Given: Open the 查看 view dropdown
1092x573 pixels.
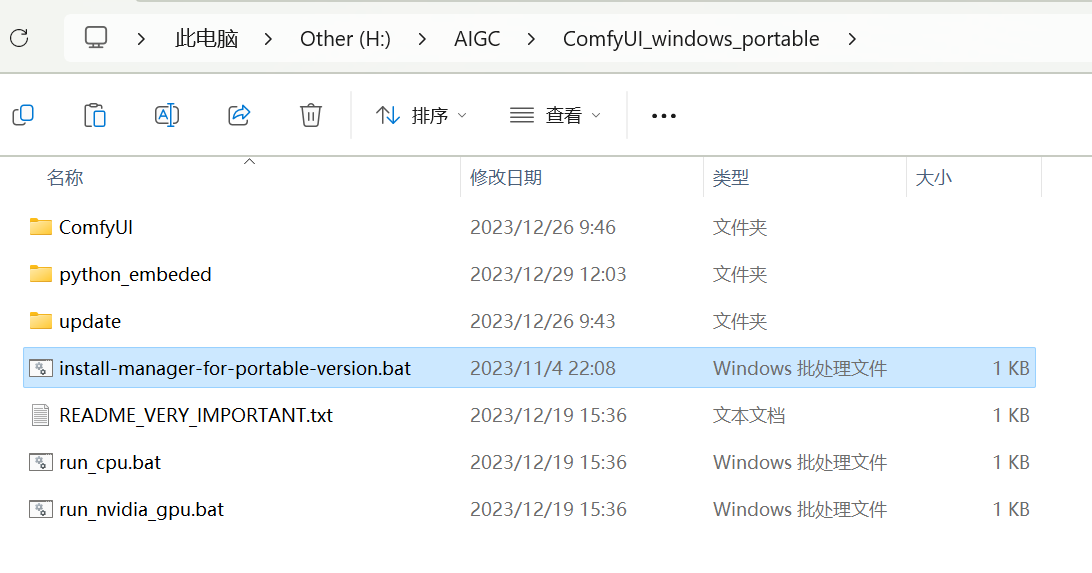Looking at the screenshot, I should 555,115.
